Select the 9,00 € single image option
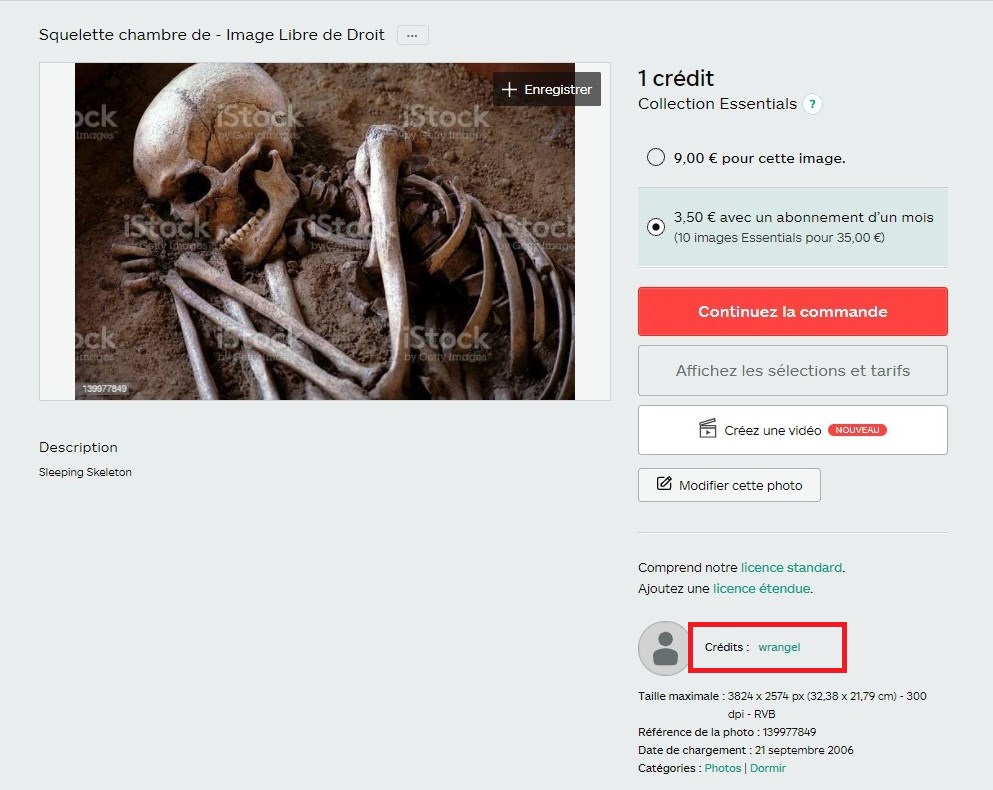 656,157
